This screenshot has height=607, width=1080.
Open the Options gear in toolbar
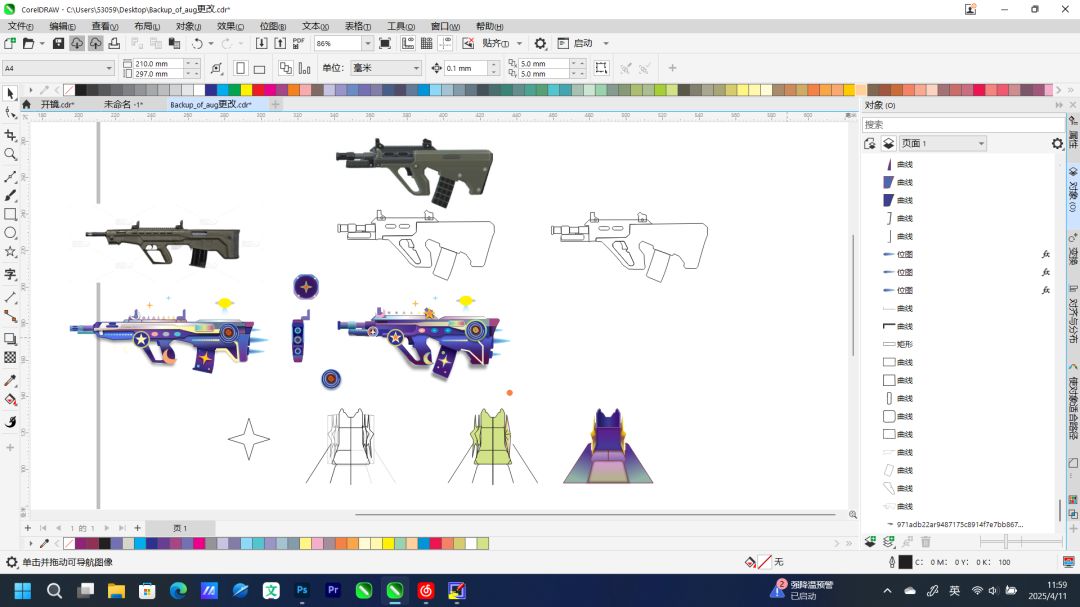540,43
